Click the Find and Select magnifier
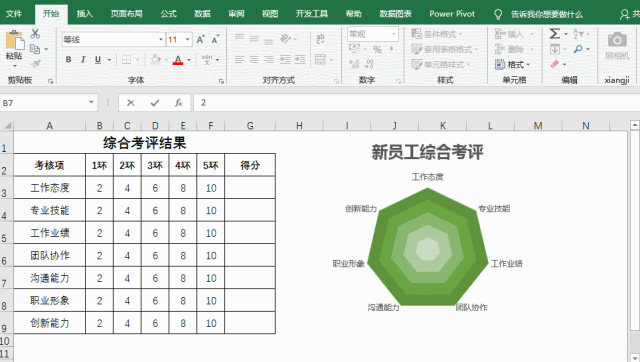The height and width of the screenshot is (362, 640). (578, 49)
